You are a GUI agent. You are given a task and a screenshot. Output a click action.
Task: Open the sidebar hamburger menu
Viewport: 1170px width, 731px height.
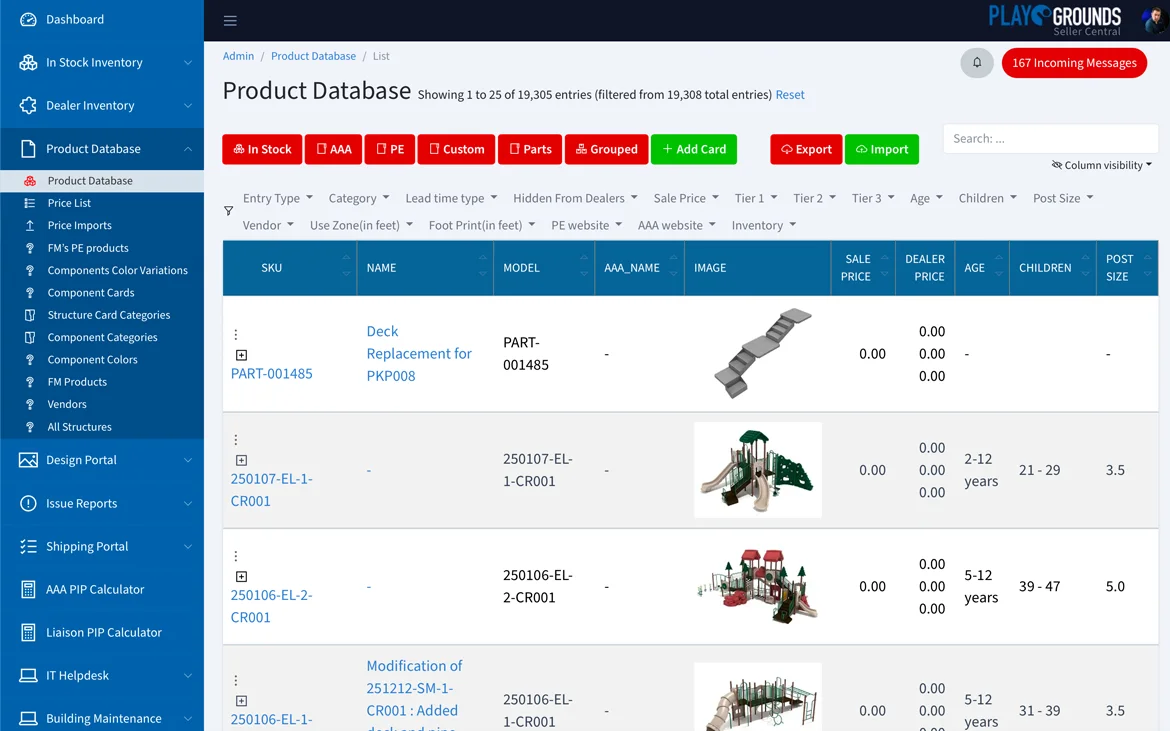[x=230, y=20]
